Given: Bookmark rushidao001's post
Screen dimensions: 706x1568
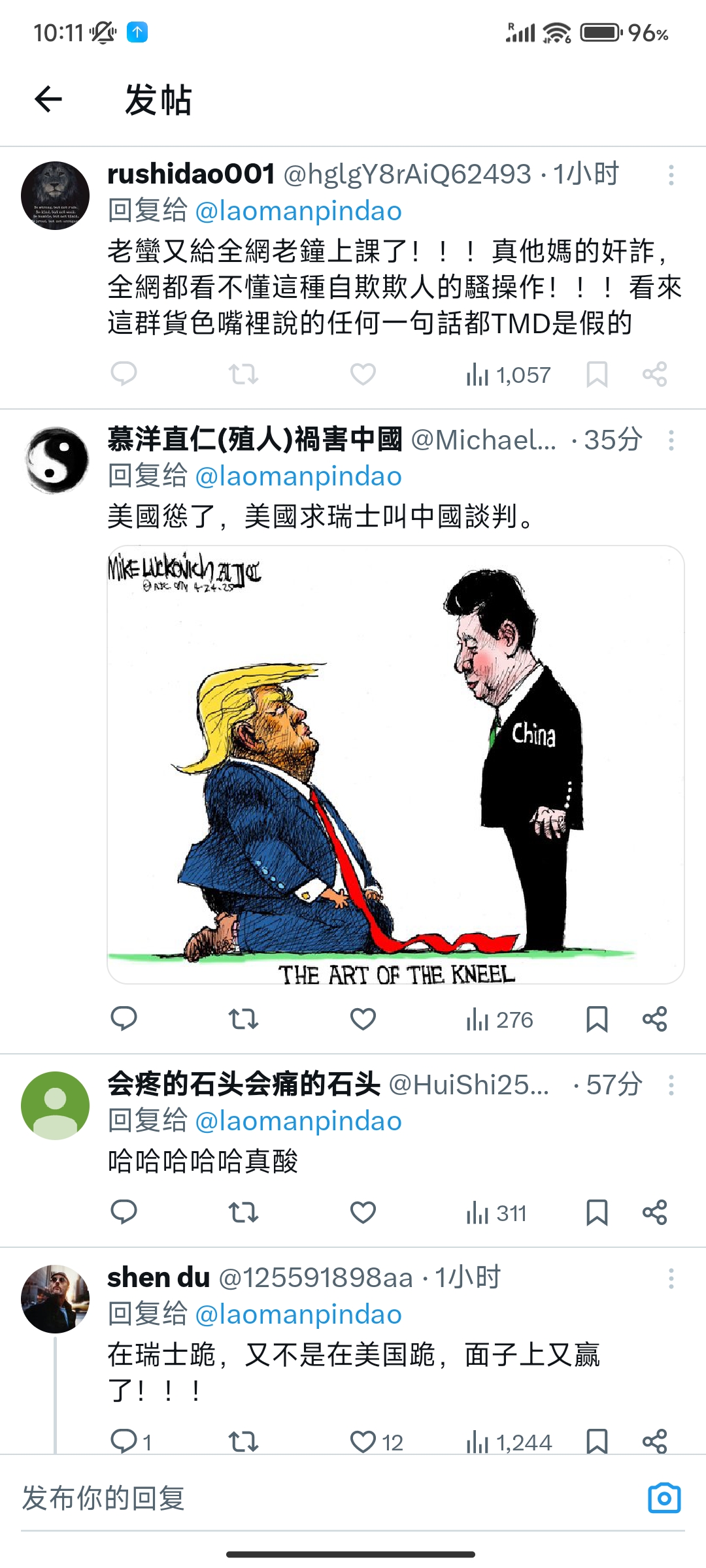Looking at the screenshot, I should (x=597, y=374).
